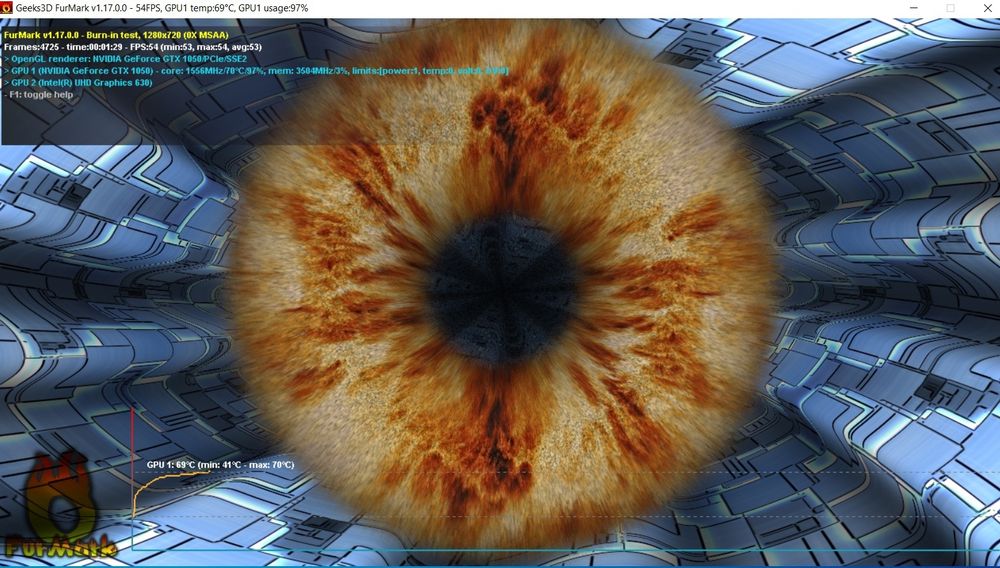Image resolution: width=1000 pixels, height=568 pixels.
Task: Click the 'GPU 1 (NVIDIA GeForce GTX 1050)' core line
Action: pos(256,71)
